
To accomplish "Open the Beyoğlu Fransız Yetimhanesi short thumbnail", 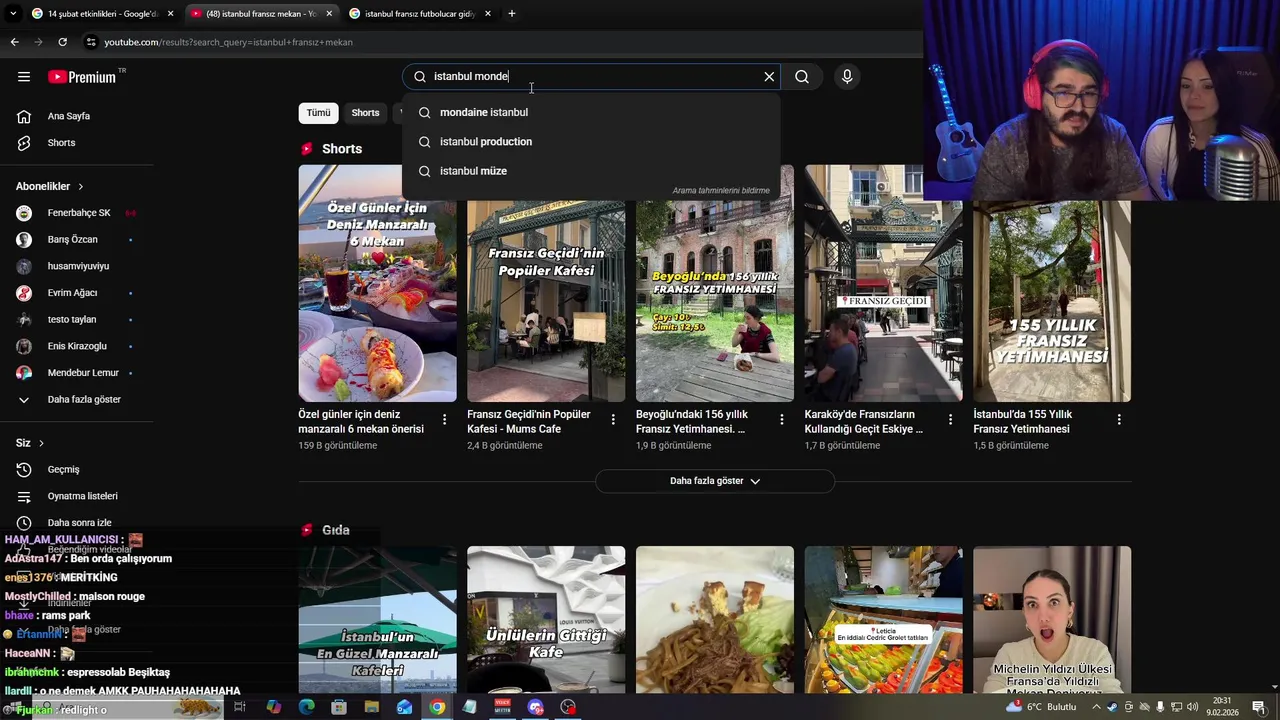I will click(x=715, y=283).
